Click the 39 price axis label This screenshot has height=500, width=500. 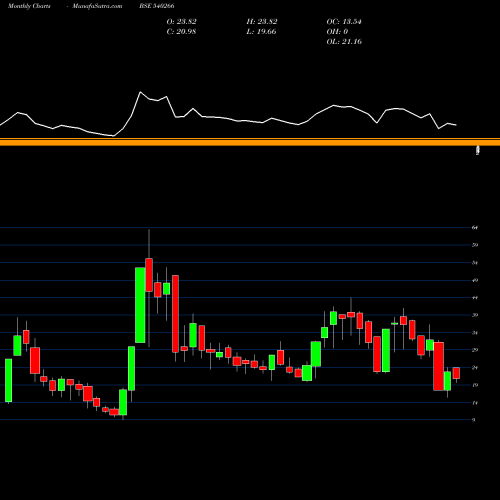475,315
